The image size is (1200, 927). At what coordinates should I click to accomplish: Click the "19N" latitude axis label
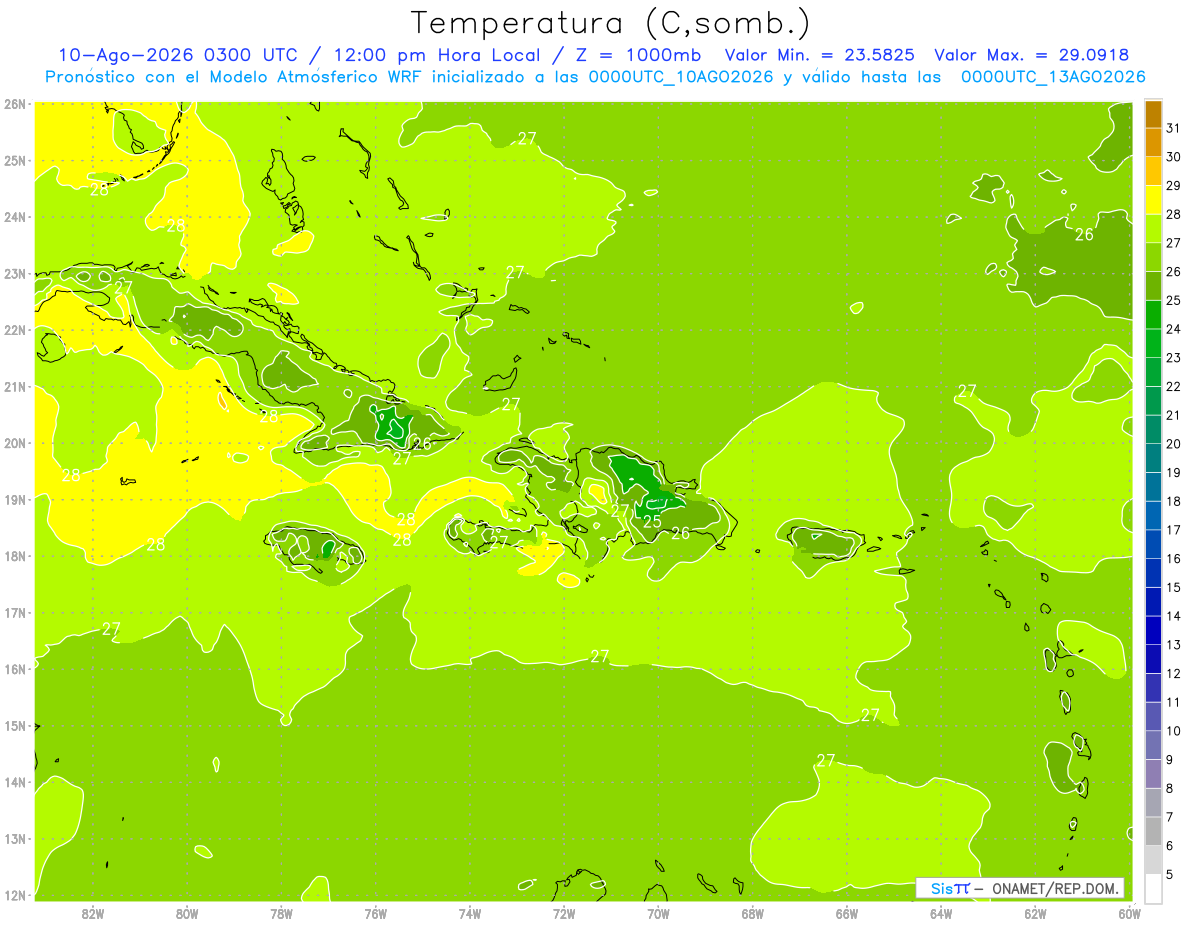pos(15,499)
